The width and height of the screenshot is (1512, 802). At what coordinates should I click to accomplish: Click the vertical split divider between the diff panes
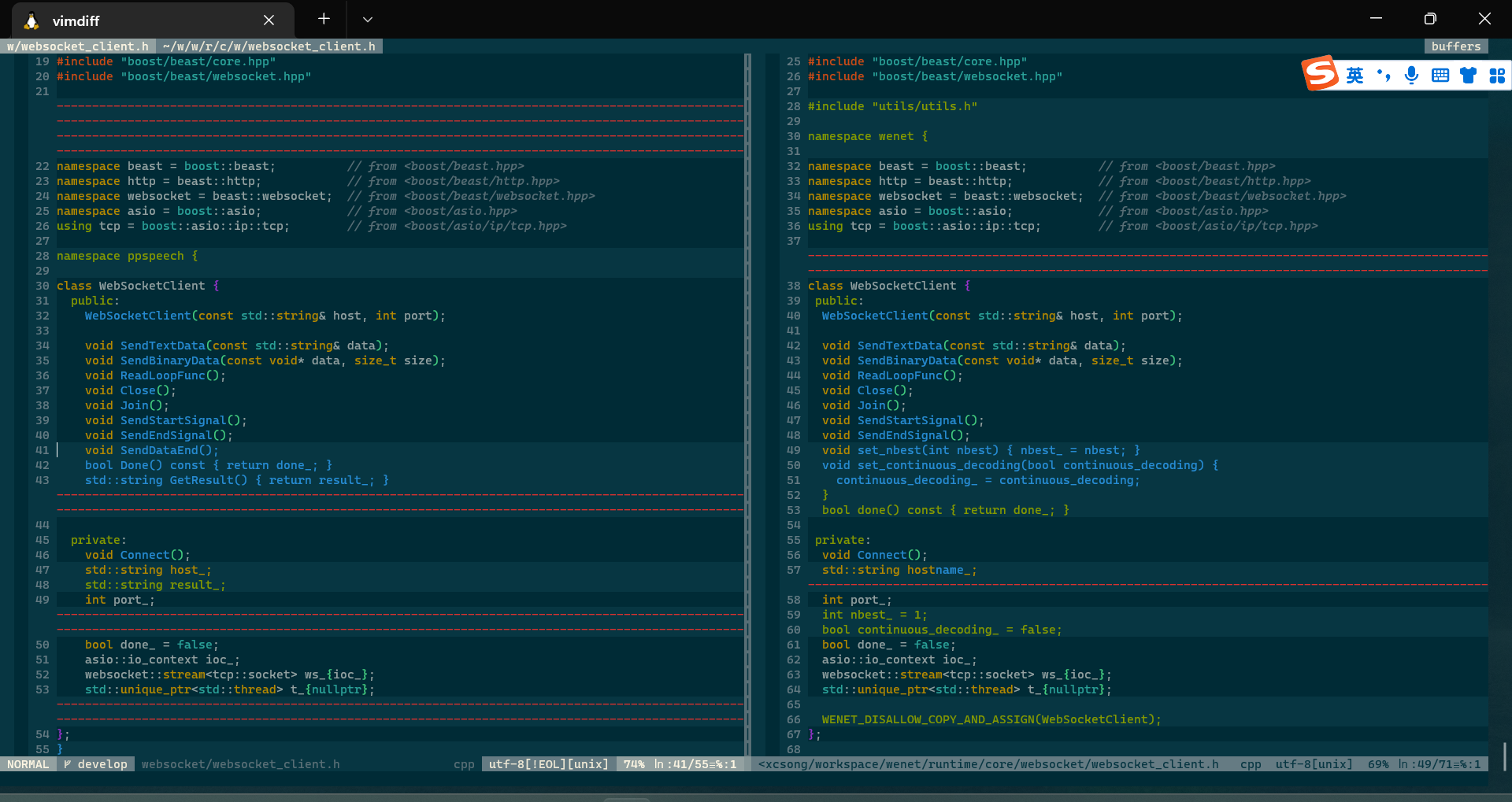tap(748, 405)
